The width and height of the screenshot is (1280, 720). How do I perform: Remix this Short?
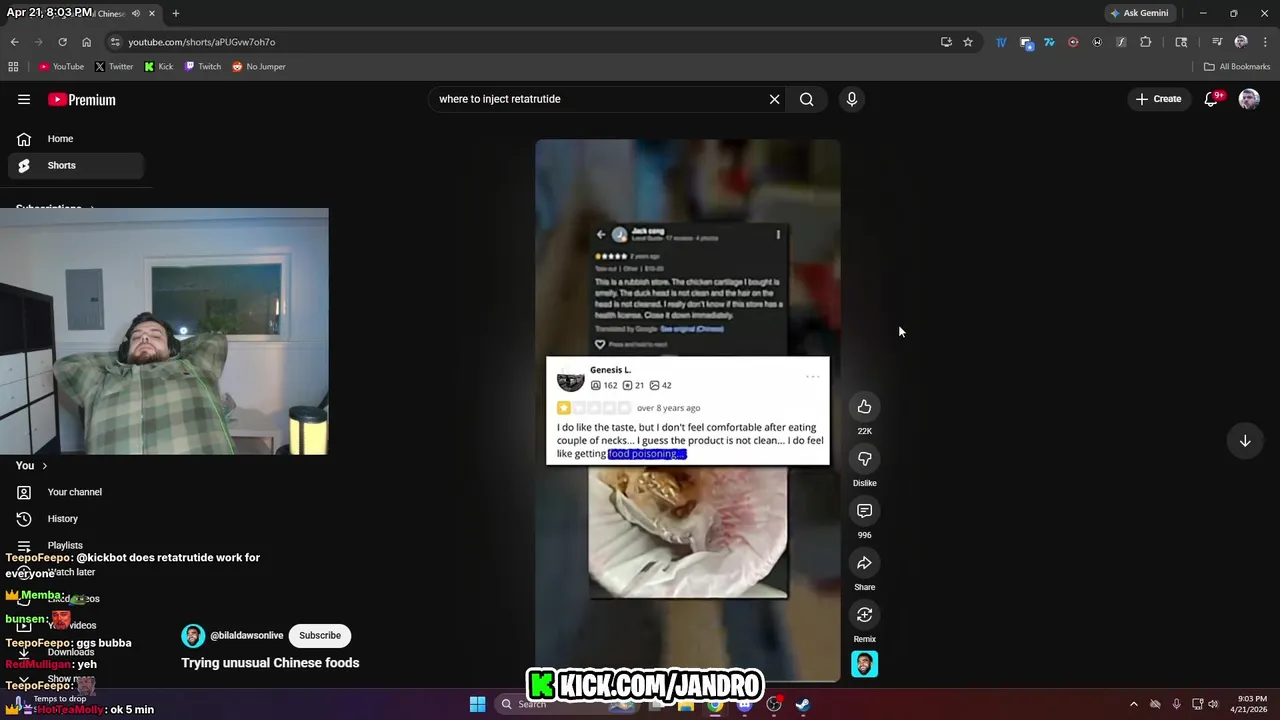pos(864,615)
